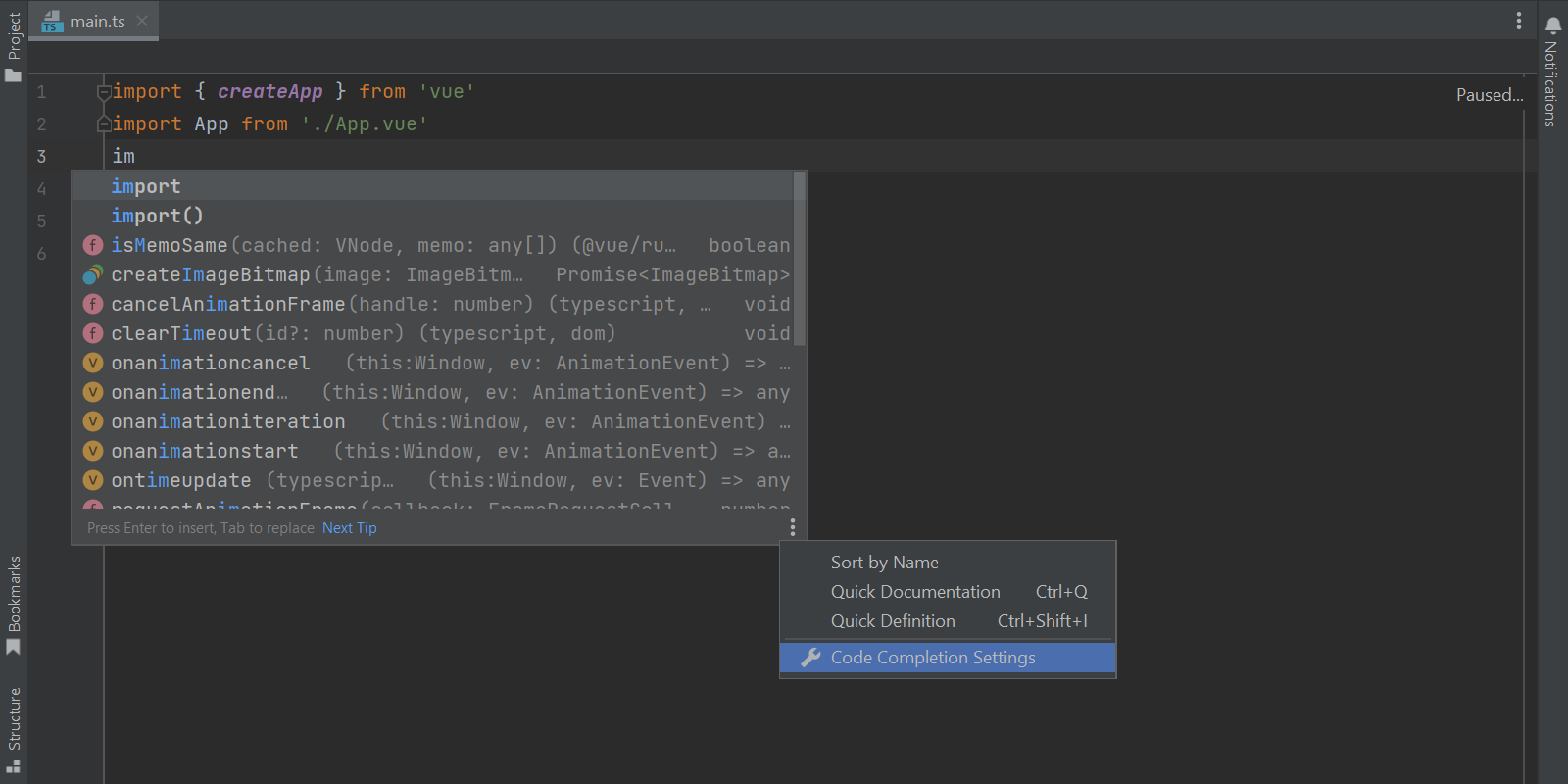Image resolution: width=1568 pixels, height=784 pixels.
Task: Open the Notifications bell panel
Action: [1552, 26]
